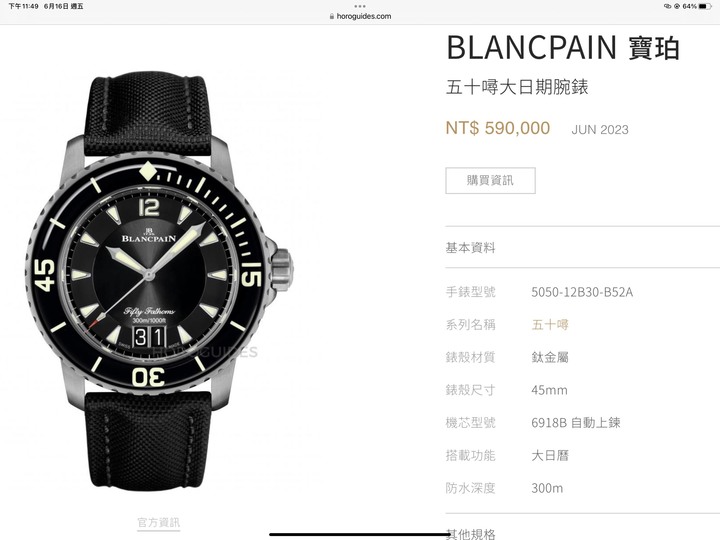
Task: Tap the clock time in status bar
Action: click(23, 6)
